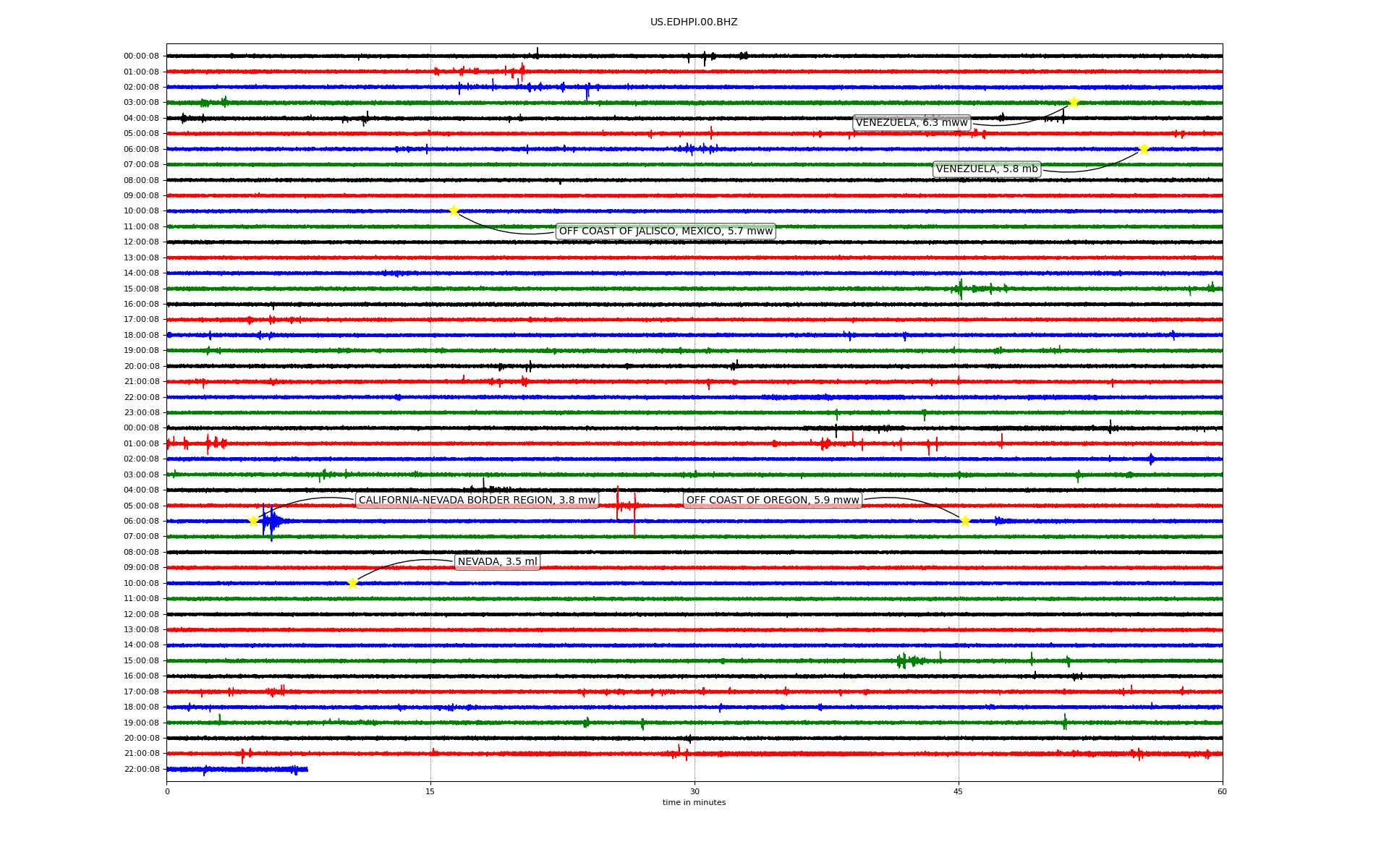Click the time in minutes axis label

694,803
